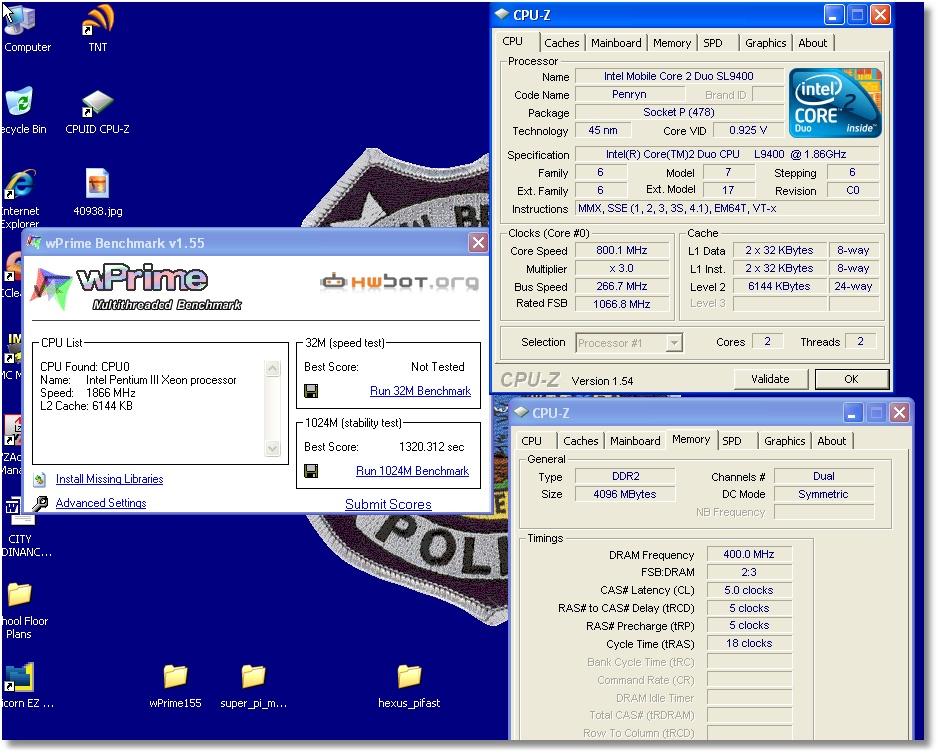Switch to Mainboard tab in upper CPU-Z
Viewport: 938px width, 754px height.
tap(616, 43)
